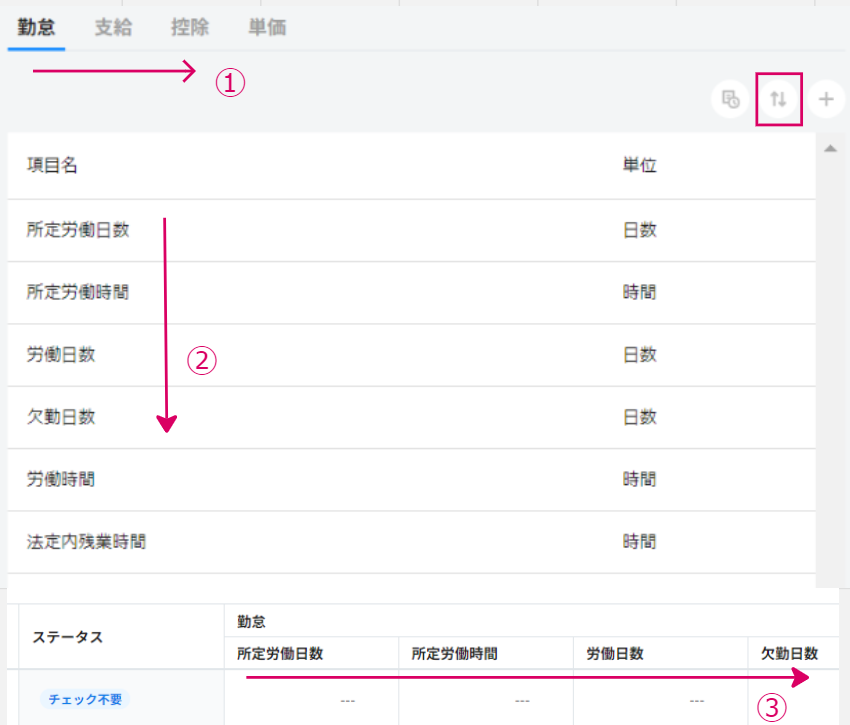Click the 項目名 column header
The height and width of the screenshot is (725, 850).
[x=52, y=166]
